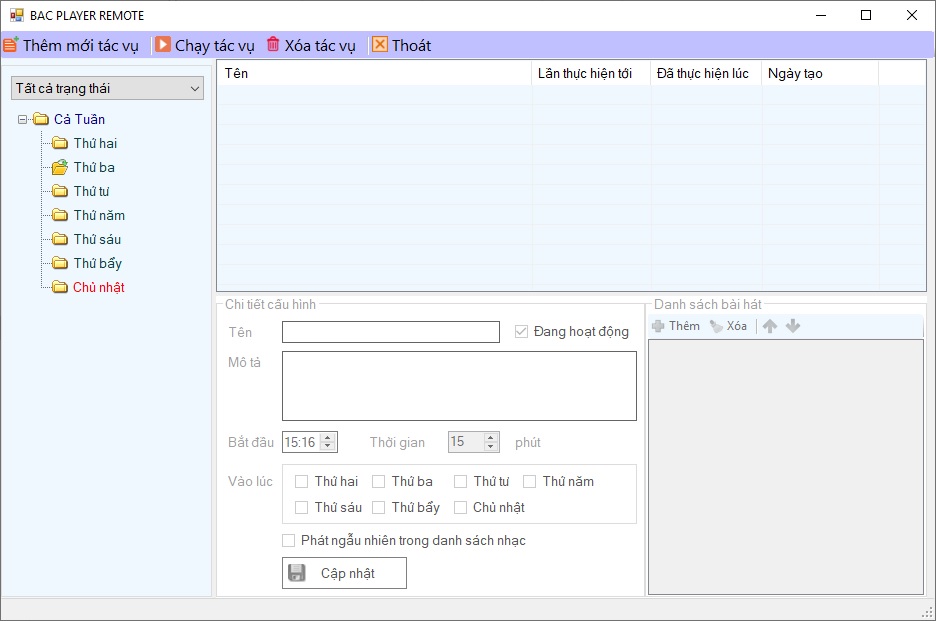Decrease Thời gian minutes with down spinner

(491, 447)
